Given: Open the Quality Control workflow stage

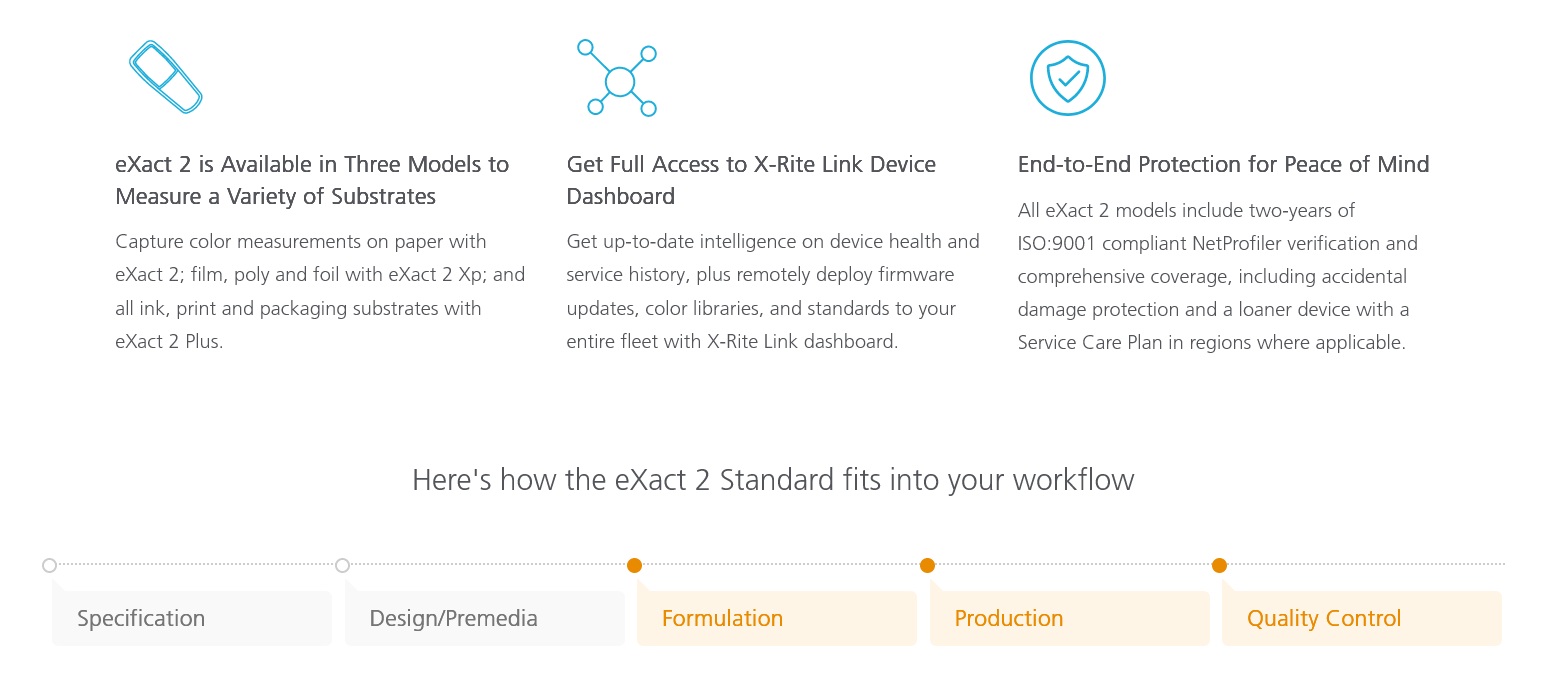Looking at the screenshot, I should pos(1362,618).
